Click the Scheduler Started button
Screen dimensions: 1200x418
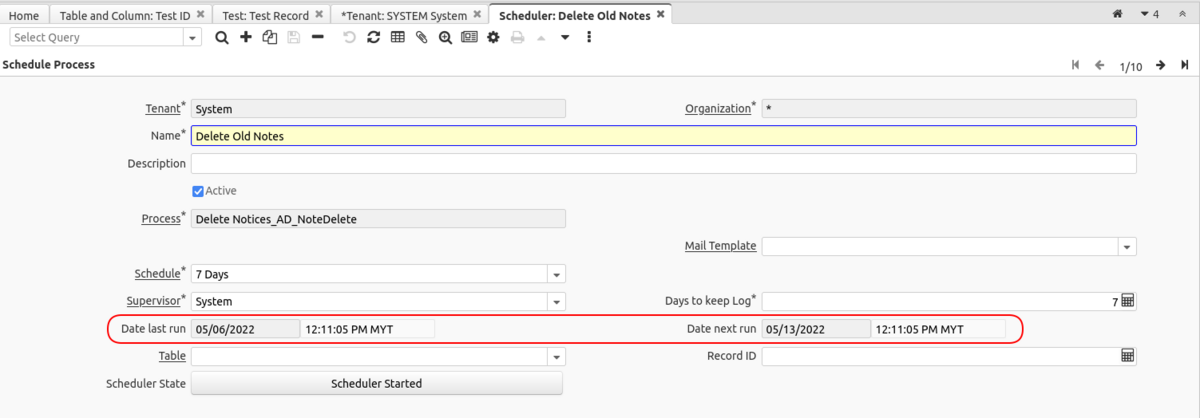coord(376,383)
